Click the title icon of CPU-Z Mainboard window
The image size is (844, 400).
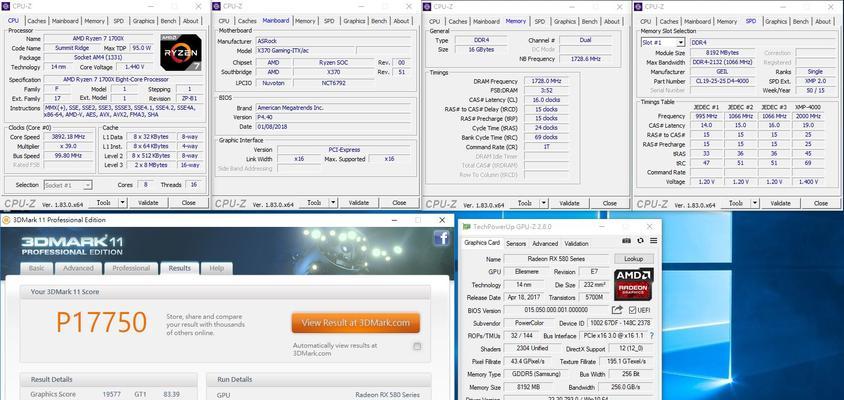[x=216, y=6]
